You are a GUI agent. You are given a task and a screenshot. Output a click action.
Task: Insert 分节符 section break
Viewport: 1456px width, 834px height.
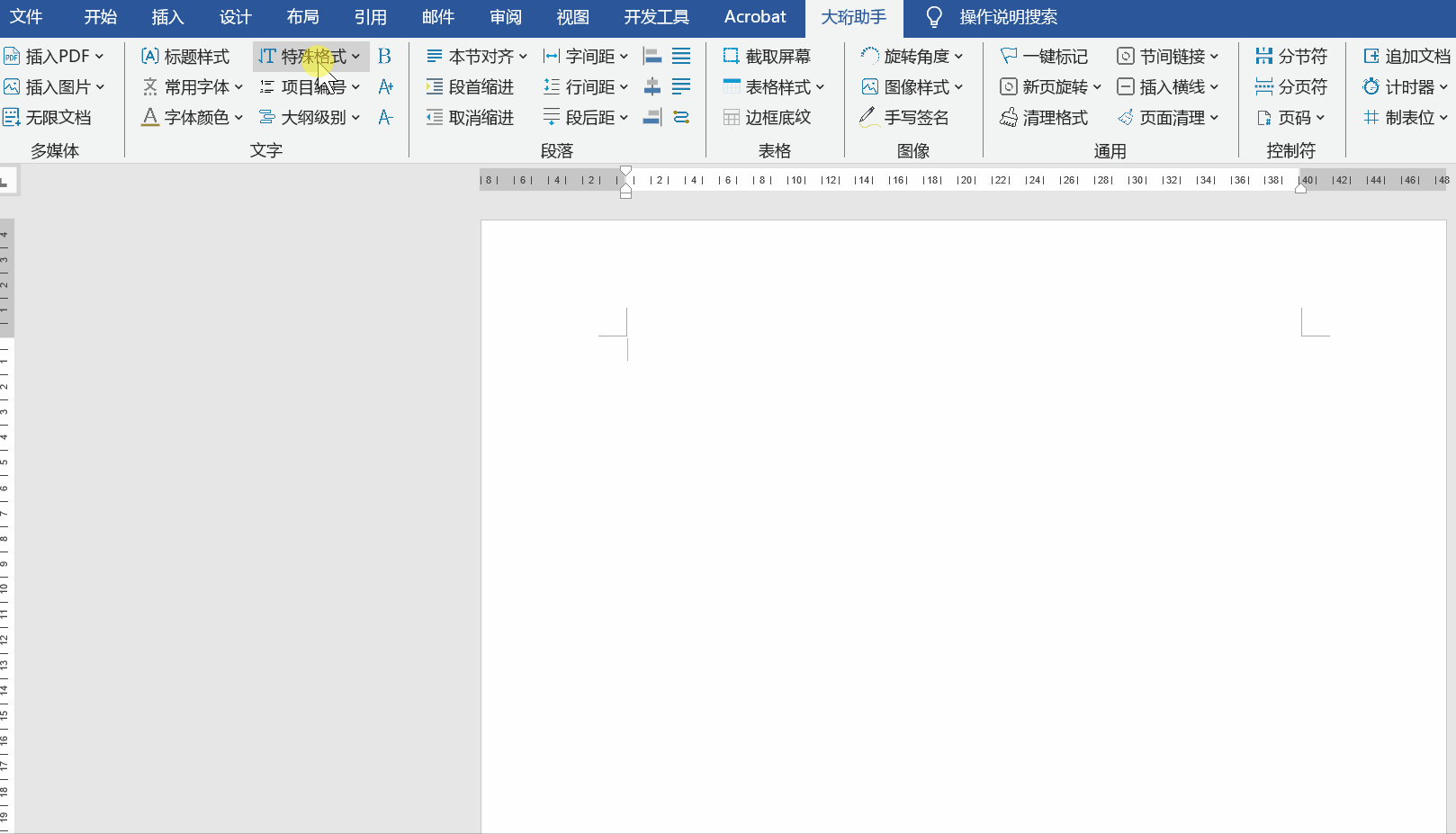click(1291, 57)
